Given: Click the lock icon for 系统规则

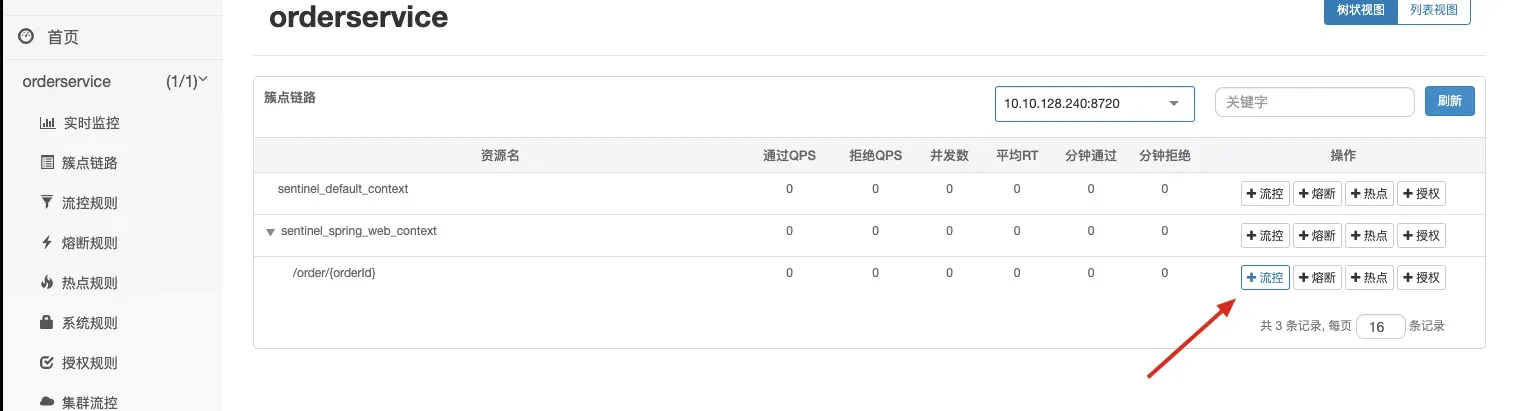Looking at the screenshot, I should (x=47, y=323).
